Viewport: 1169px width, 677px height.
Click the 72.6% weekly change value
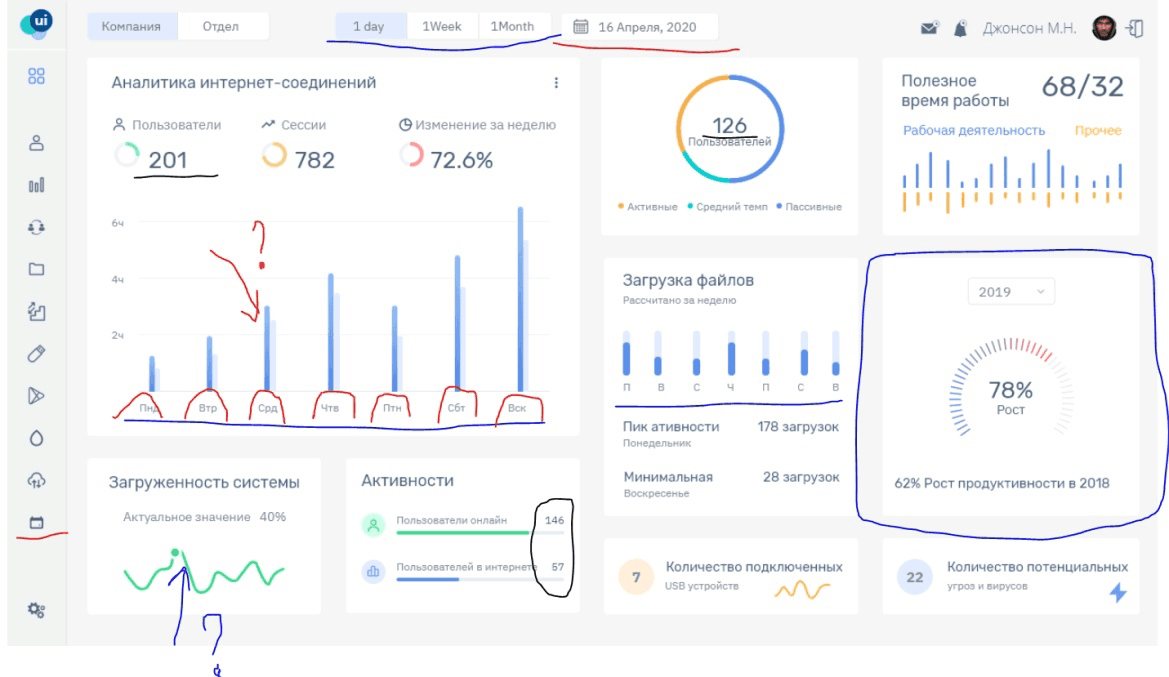(x=461, y=160)
